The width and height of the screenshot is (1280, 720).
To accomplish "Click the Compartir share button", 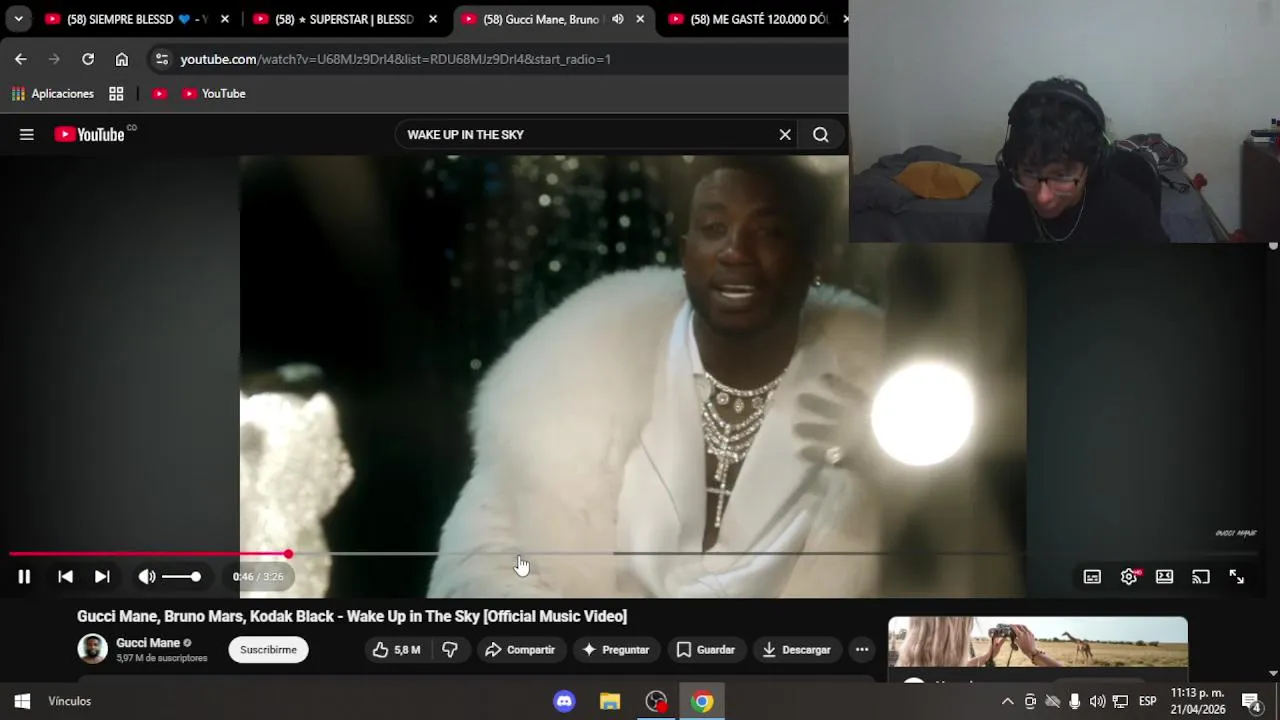I will point(520,650).
